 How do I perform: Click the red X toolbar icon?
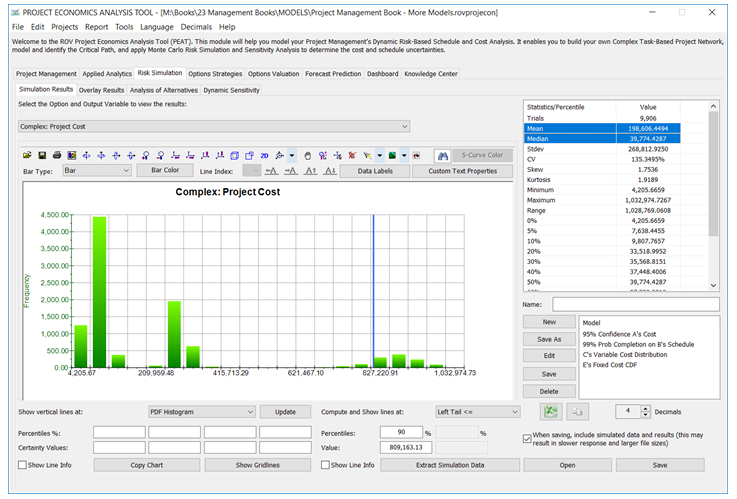click(x=352, y=156)
